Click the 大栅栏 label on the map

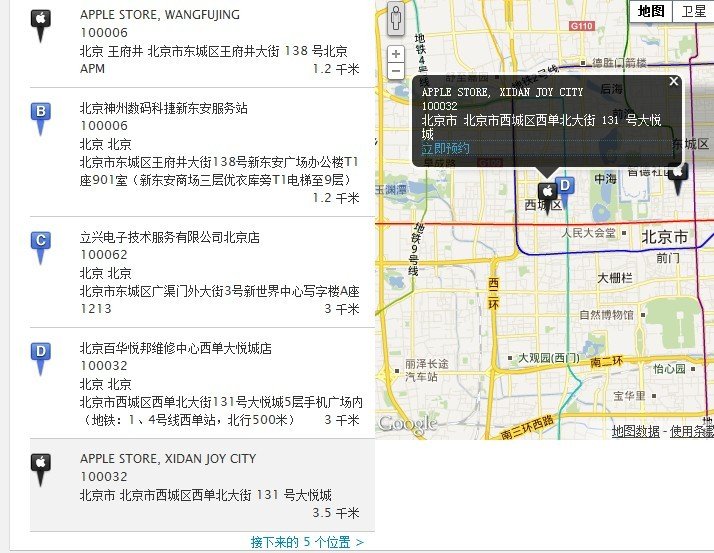coord(615,277)
